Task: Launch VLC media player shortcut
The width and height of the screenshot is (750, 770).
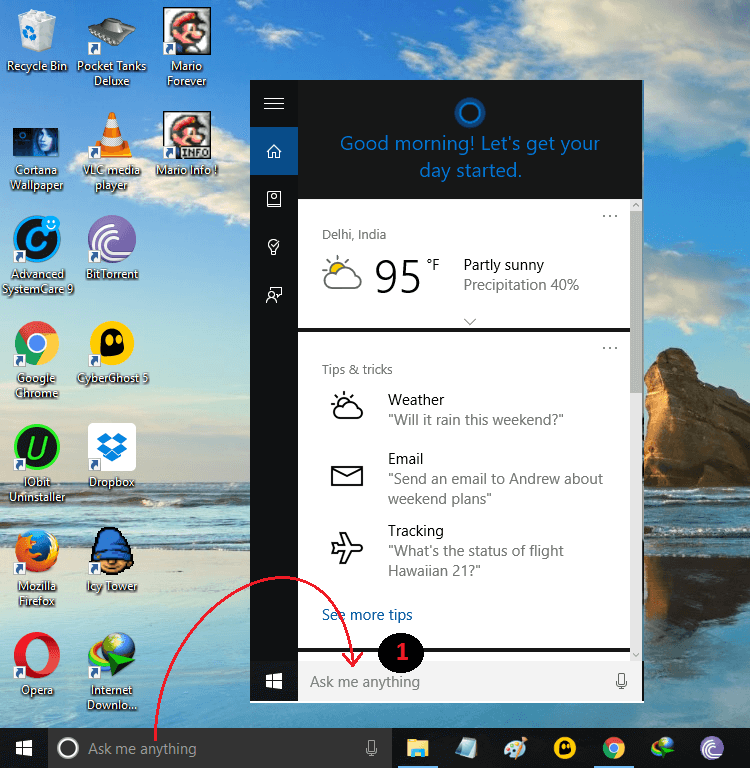Action: 111,151
